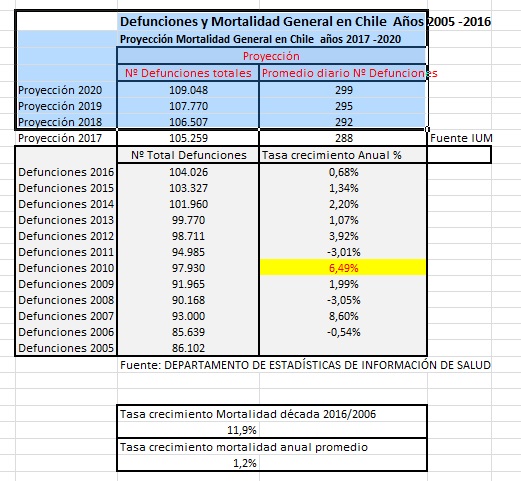
Task: Click the subtitle 'Proyección Mortalidad General en Chile años 2017 -2020'
Action: click(260, 39)
